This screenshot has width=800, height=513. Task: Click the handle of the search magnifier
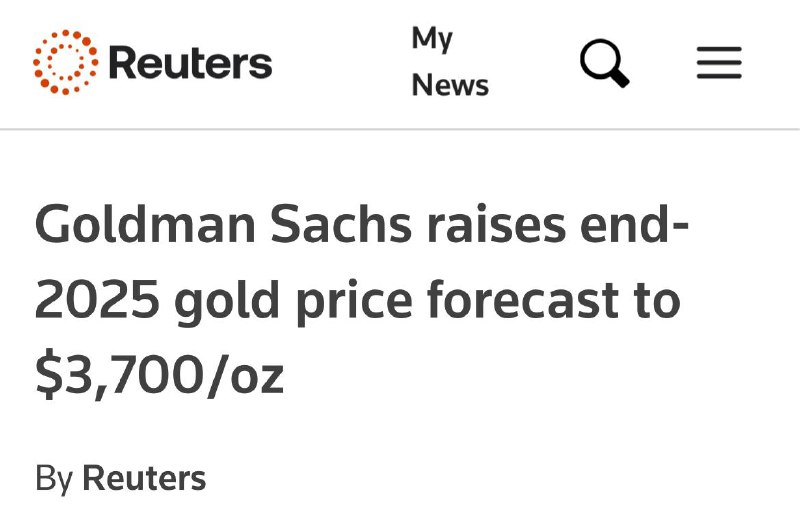620,78
